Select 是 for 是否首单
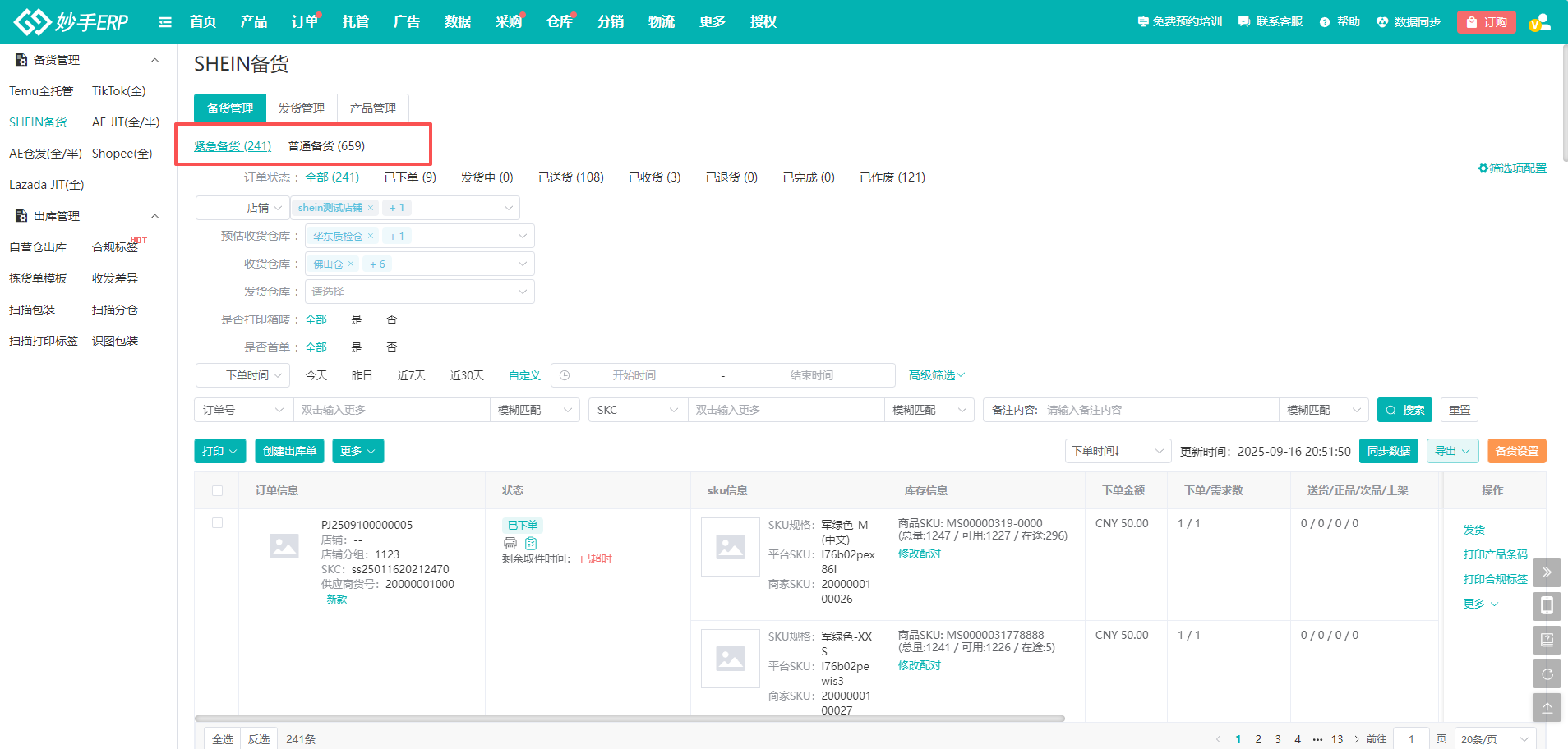The image size is (1568, 749). coord(357,347)
